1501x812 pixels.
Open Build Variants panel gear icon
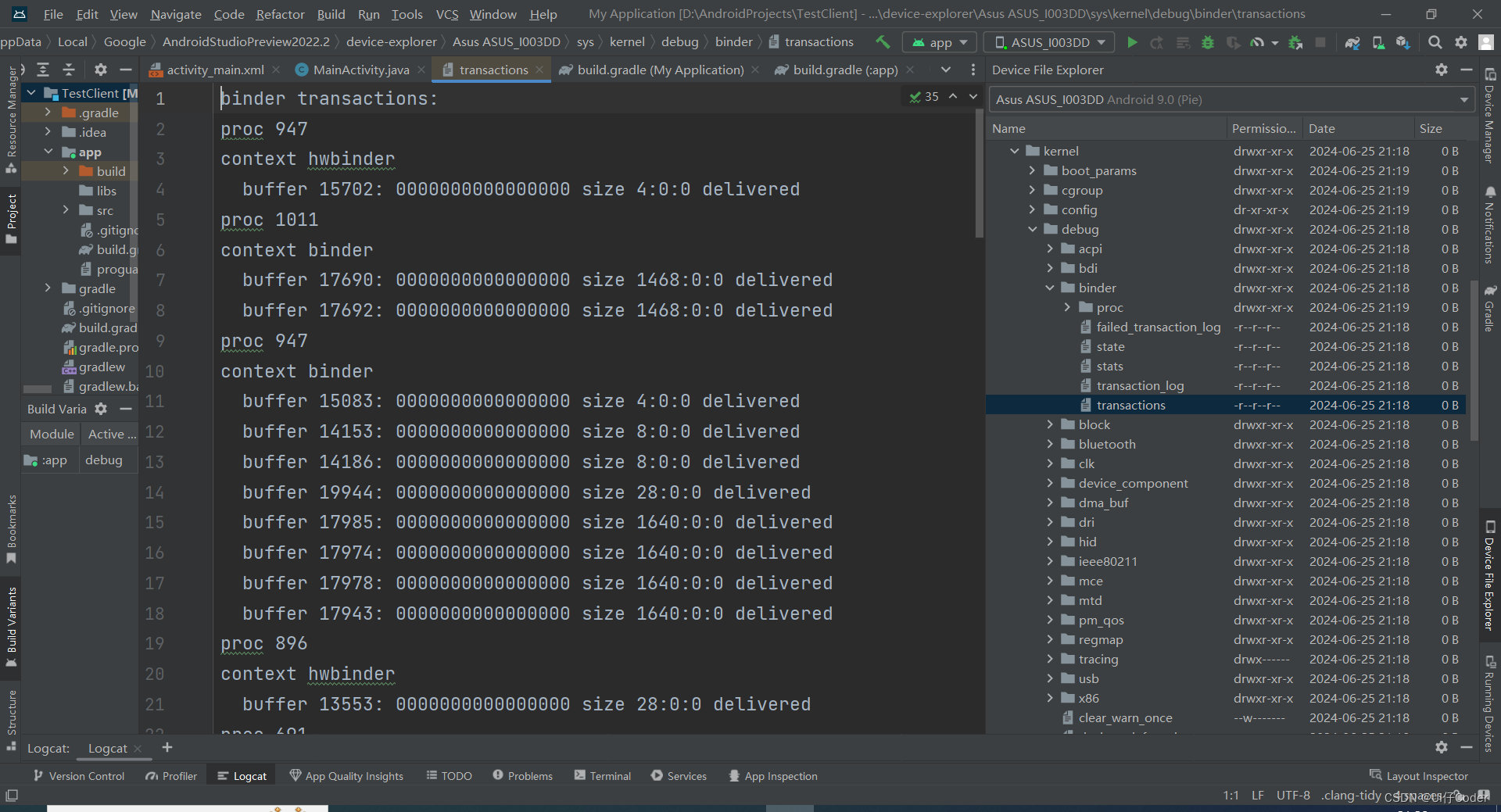(101, 409)
